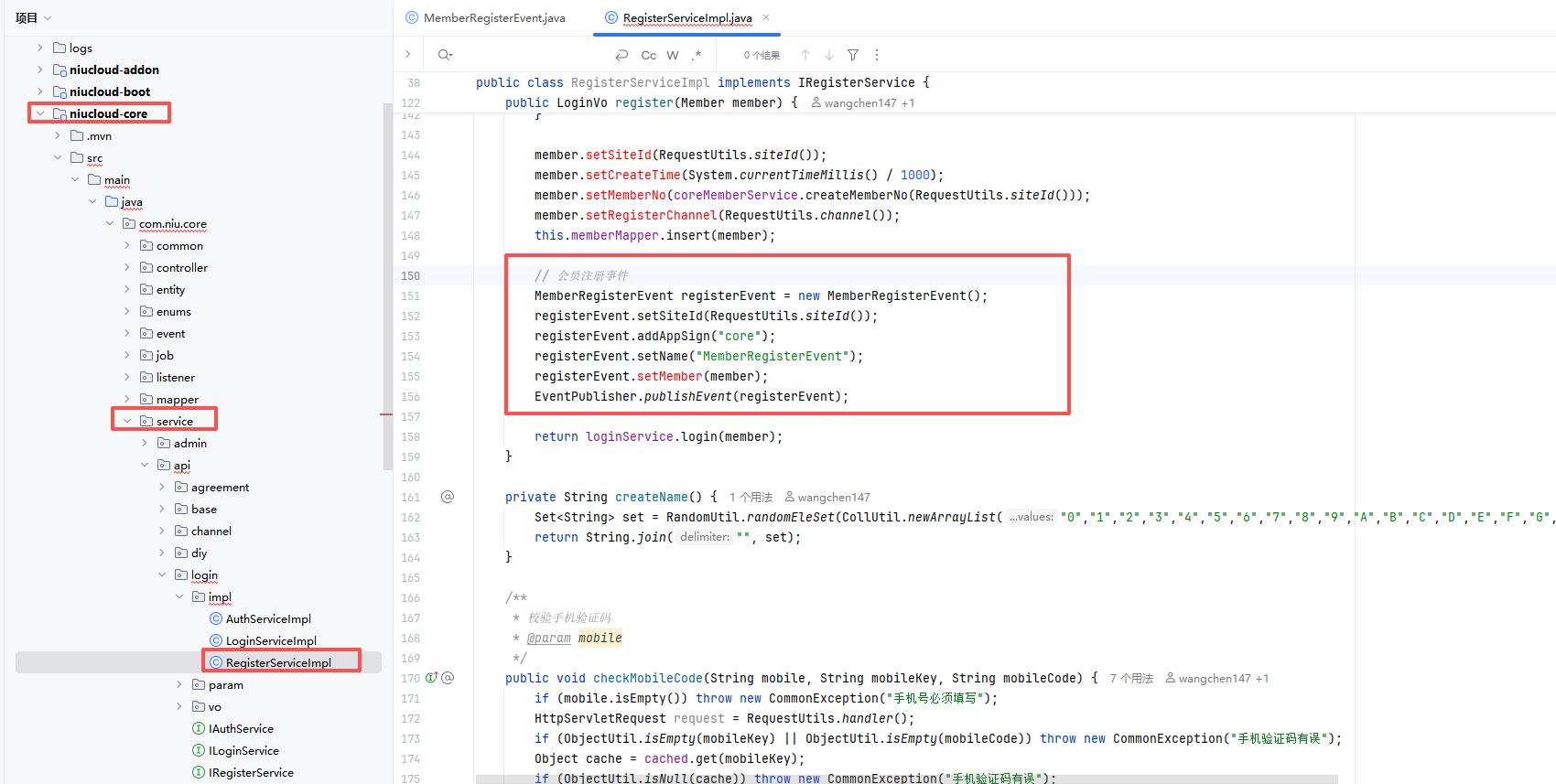
Task: Open LoginServiceImpl in project tree
Action: tap(271, 640)
